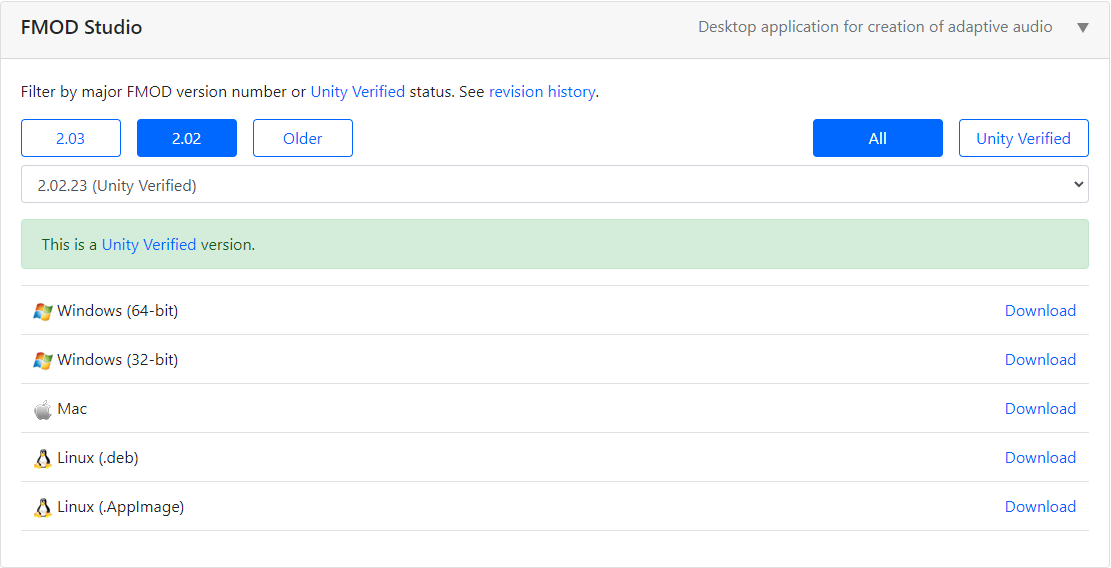Switch to the All filter
1111x568 pixels.
coord(877,139)
